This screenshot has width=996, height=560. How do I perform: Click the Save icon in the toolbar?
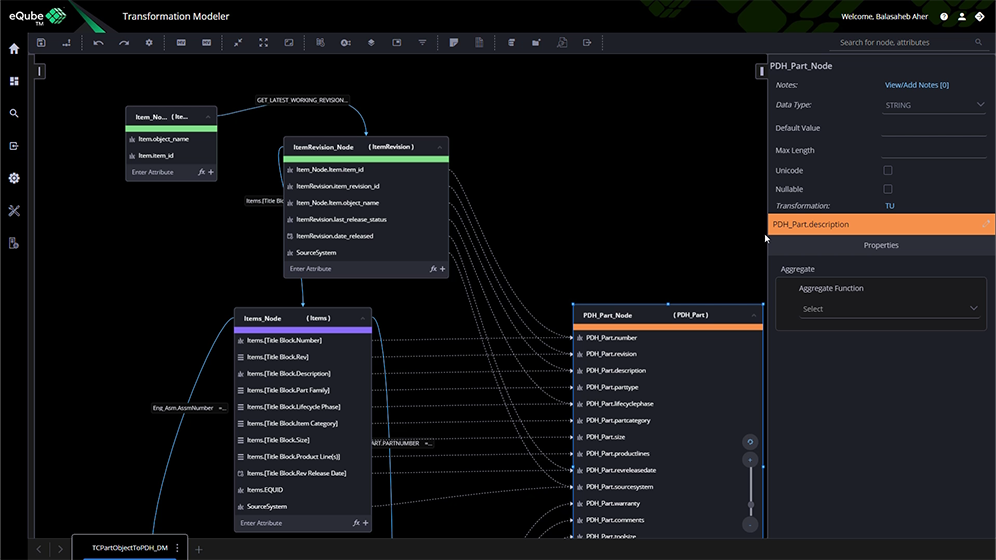41,43
